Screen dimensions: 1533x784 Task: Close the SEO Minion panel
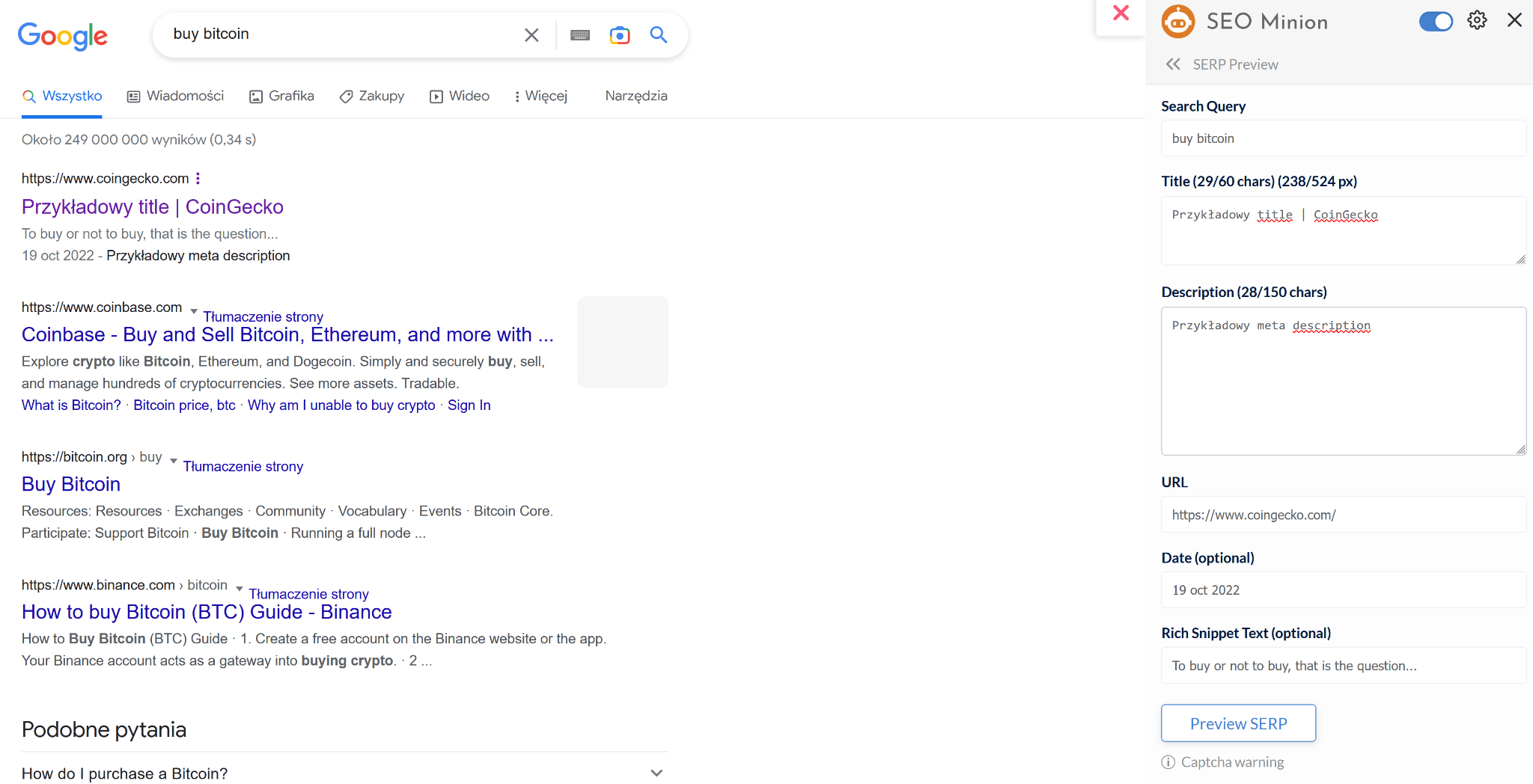point(1514,20)
